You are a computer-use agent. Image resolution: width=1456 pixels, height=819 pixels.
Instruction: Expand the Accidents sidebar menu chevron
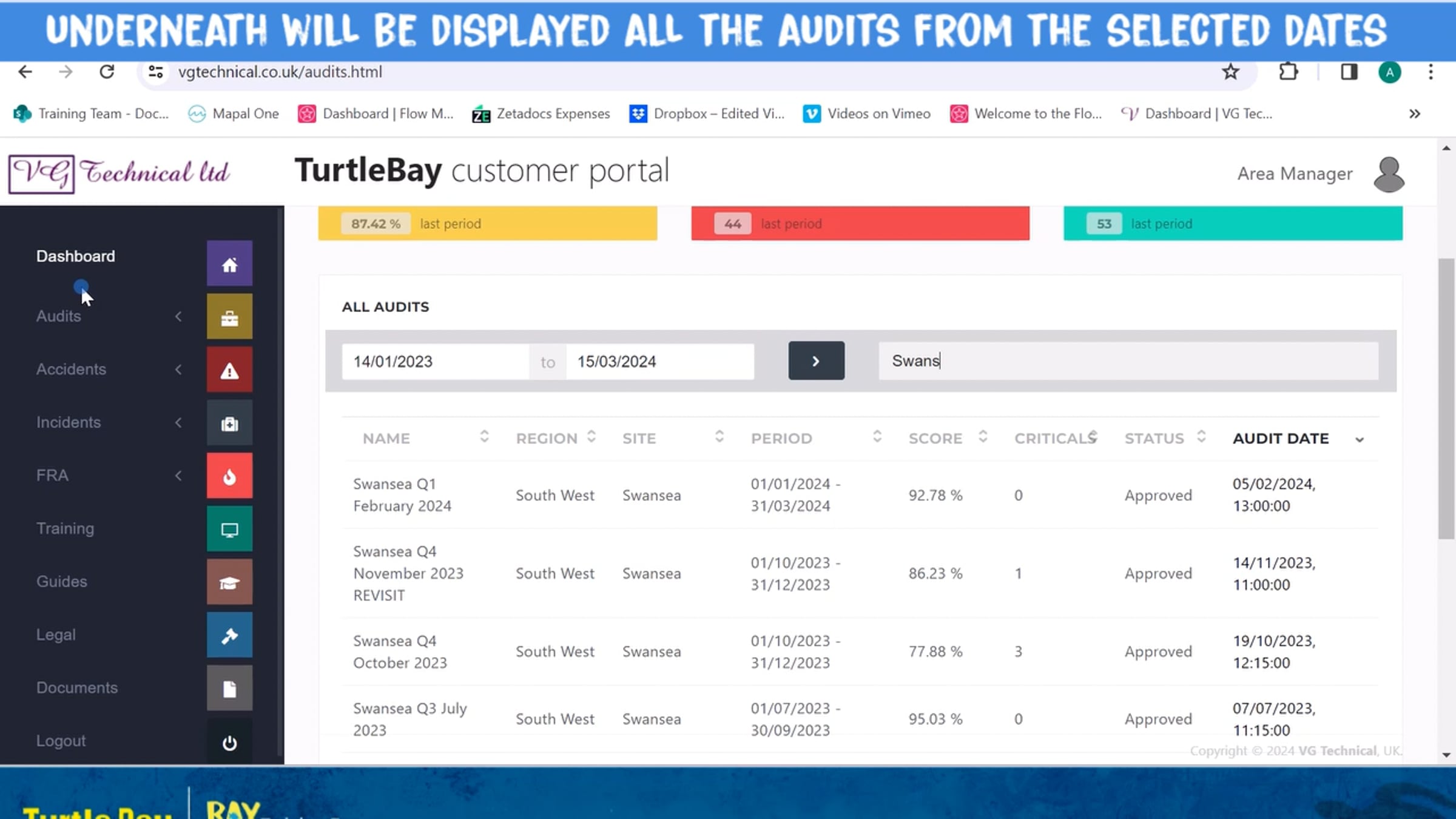[x=178, y=369]
